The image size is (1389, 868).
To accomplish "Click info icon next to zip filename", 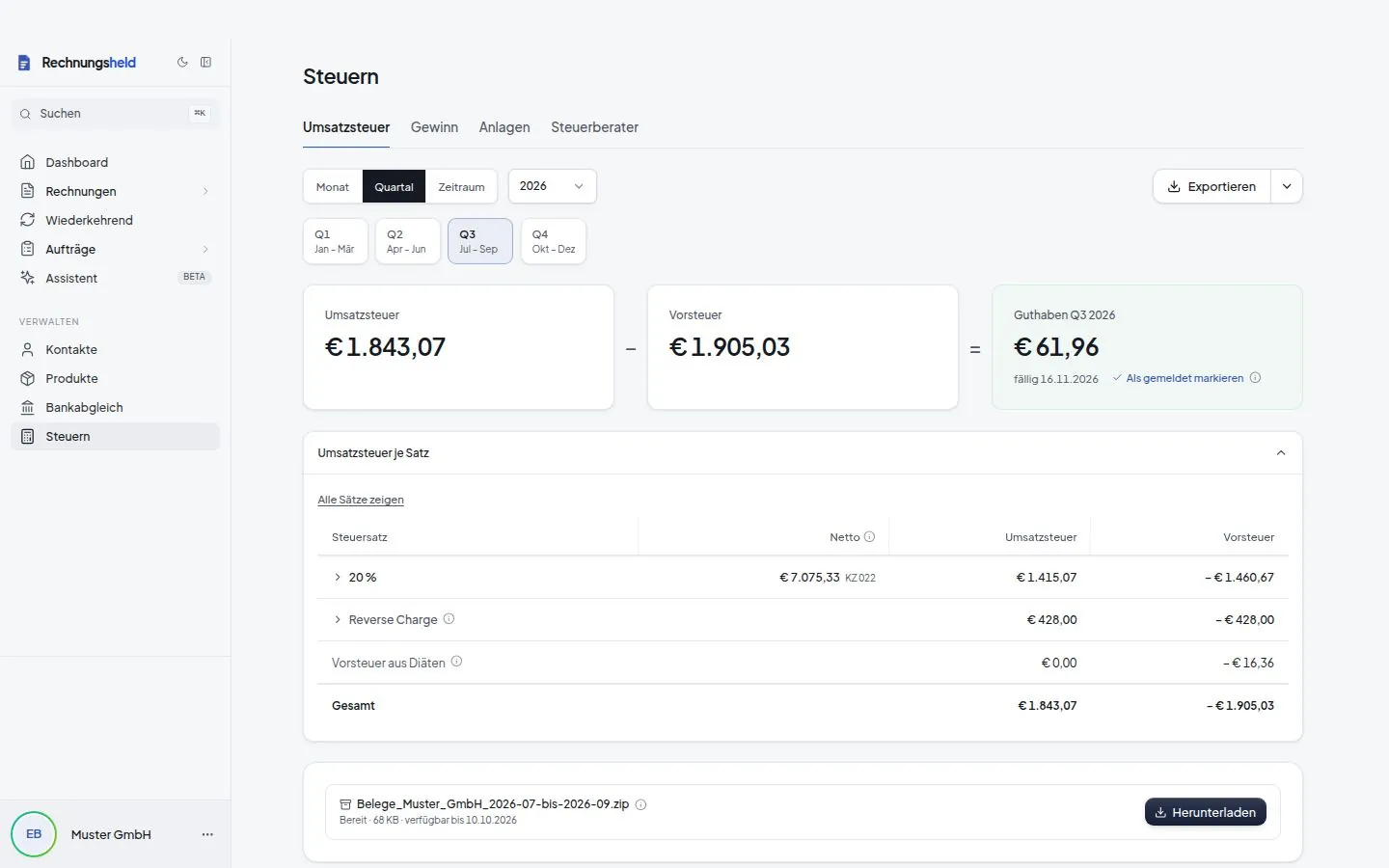I will pyautogui.click(x=640, y=804).
